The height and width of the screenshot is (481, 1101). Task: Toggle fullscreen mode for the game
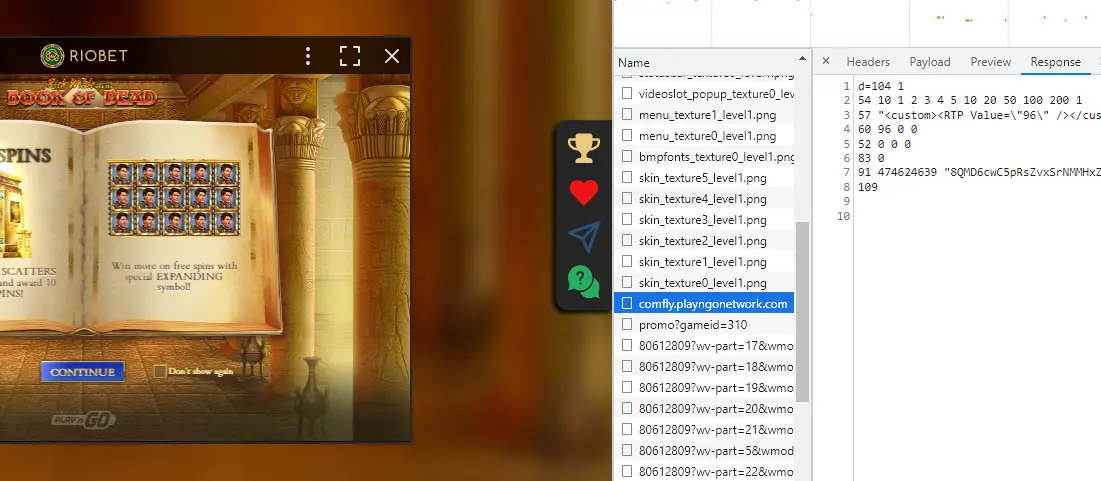pos(350,56)
